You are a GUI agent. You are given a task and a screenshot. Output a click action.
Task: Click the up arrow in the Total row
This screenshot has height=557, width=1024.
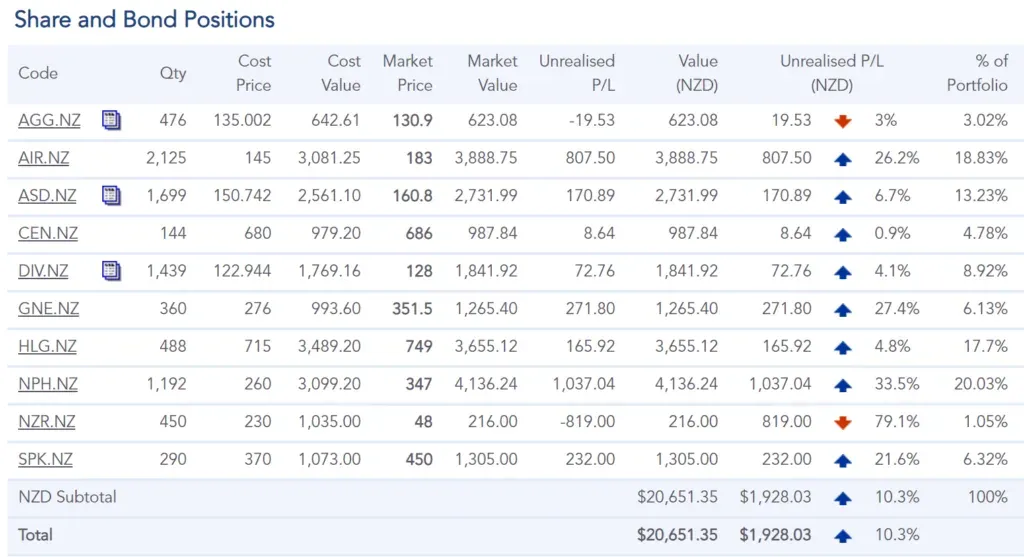[x=842, y=536]
